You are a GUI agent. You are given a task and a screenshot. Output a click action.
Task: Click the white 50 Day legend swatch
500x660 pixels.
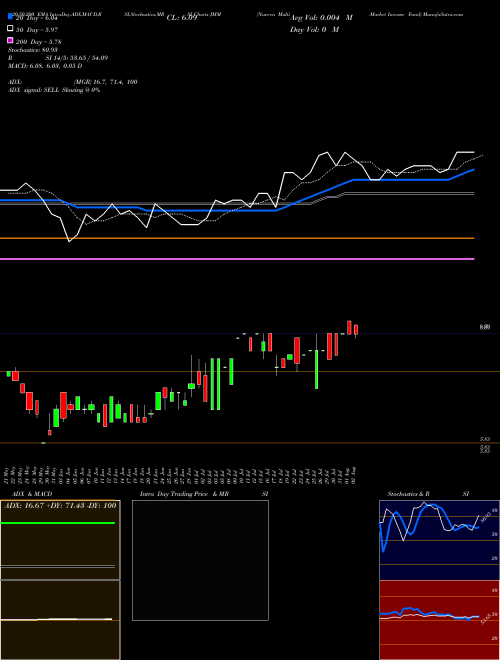[x=10, y=29]
